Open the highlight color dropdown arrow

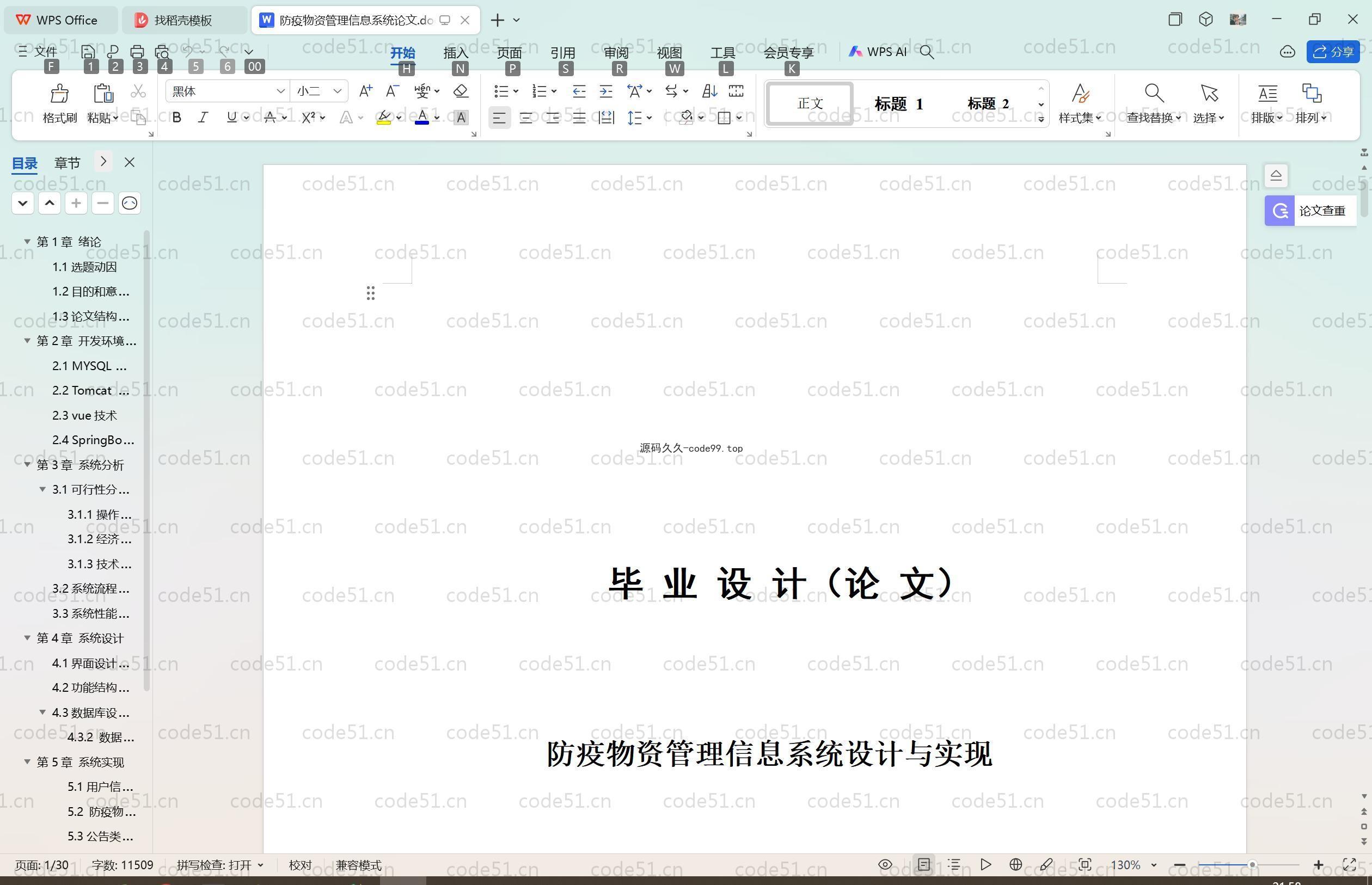coord(399,118)
